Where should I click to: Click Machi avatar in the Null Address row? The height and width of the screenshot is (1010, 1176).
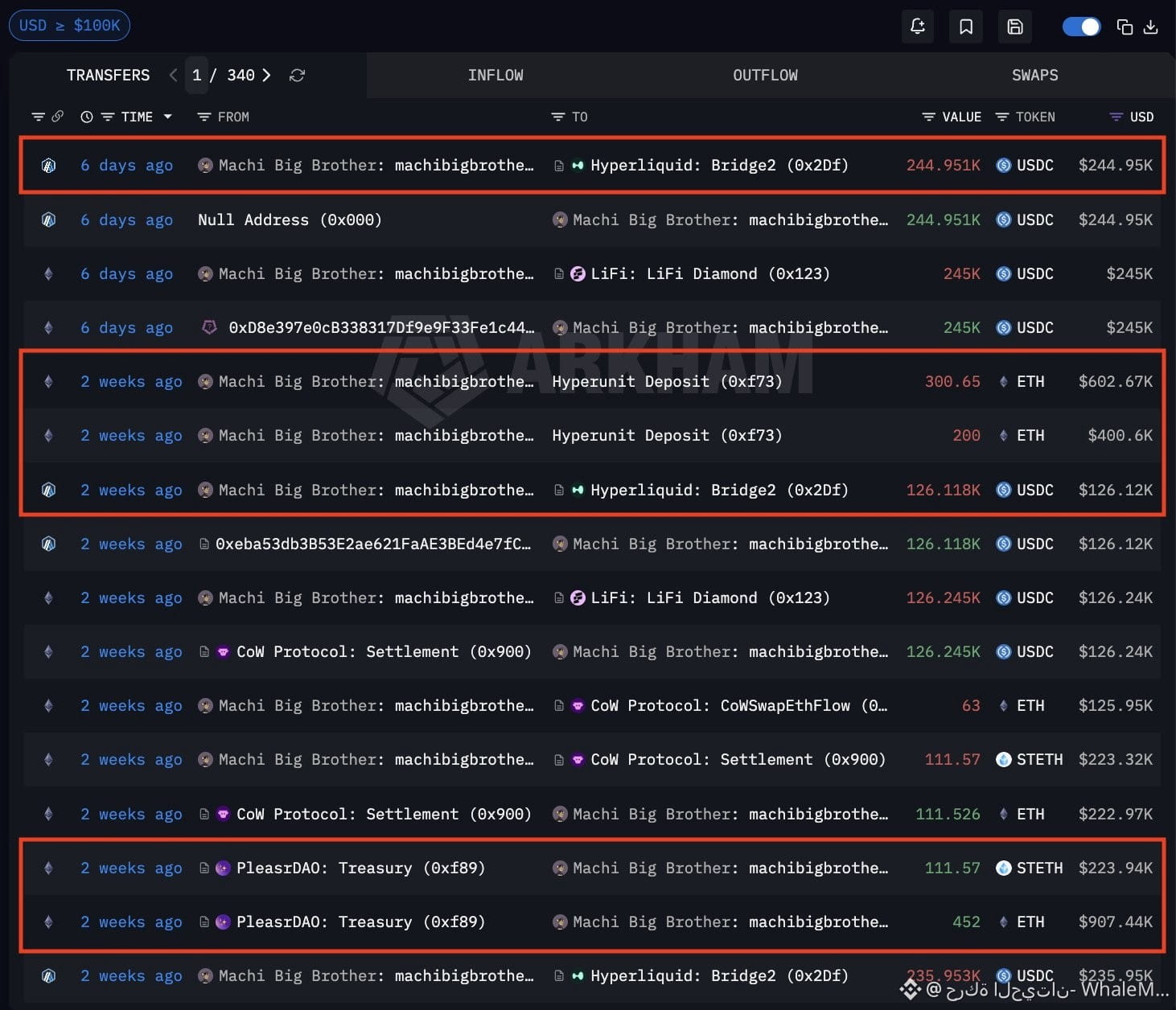[560, 220]
